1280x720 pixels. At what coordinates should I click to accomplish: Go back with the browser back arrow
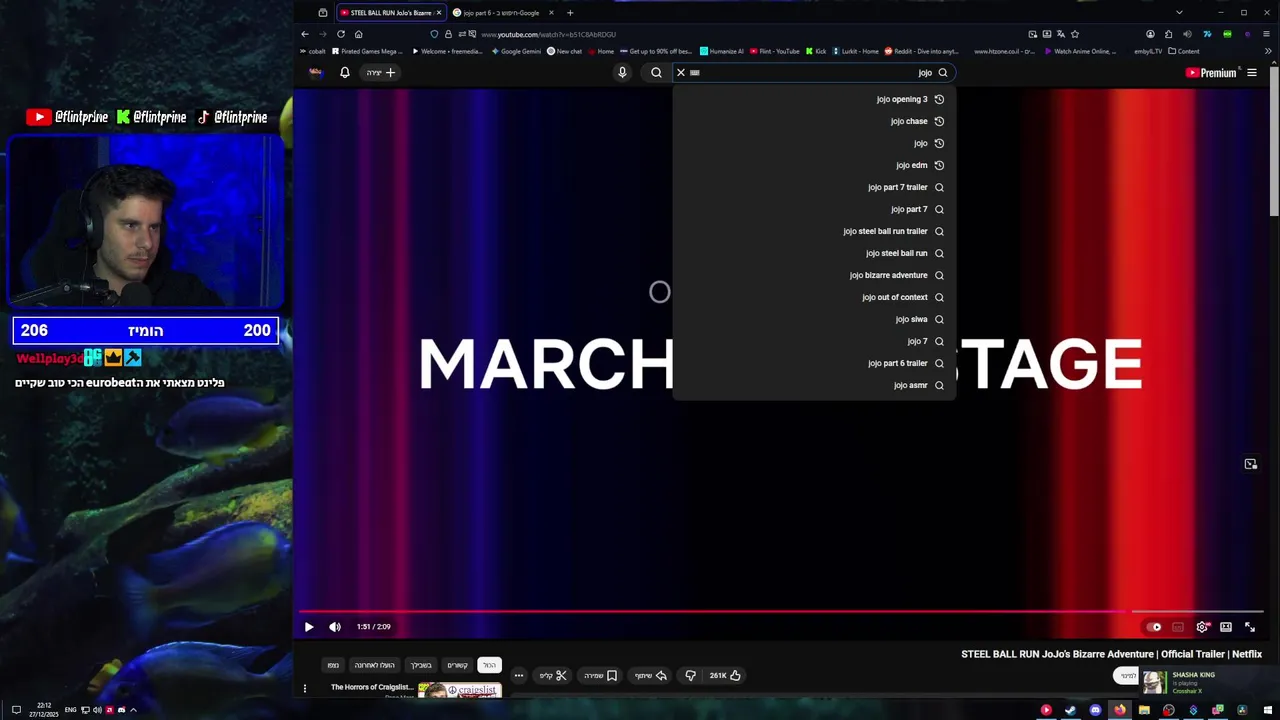[x=305, y=34]
